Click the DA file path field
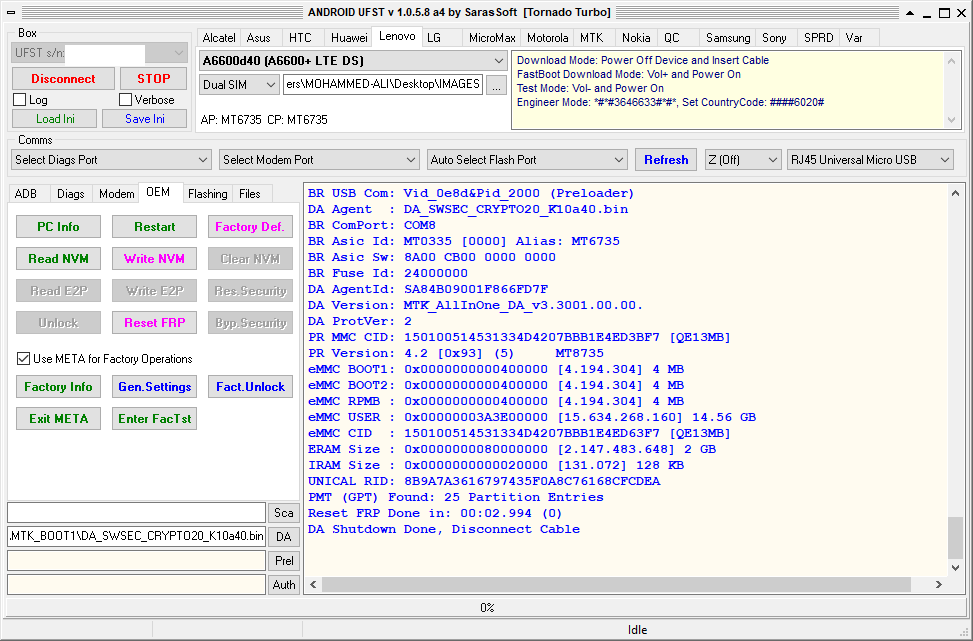973x641 pixels. 137,537
